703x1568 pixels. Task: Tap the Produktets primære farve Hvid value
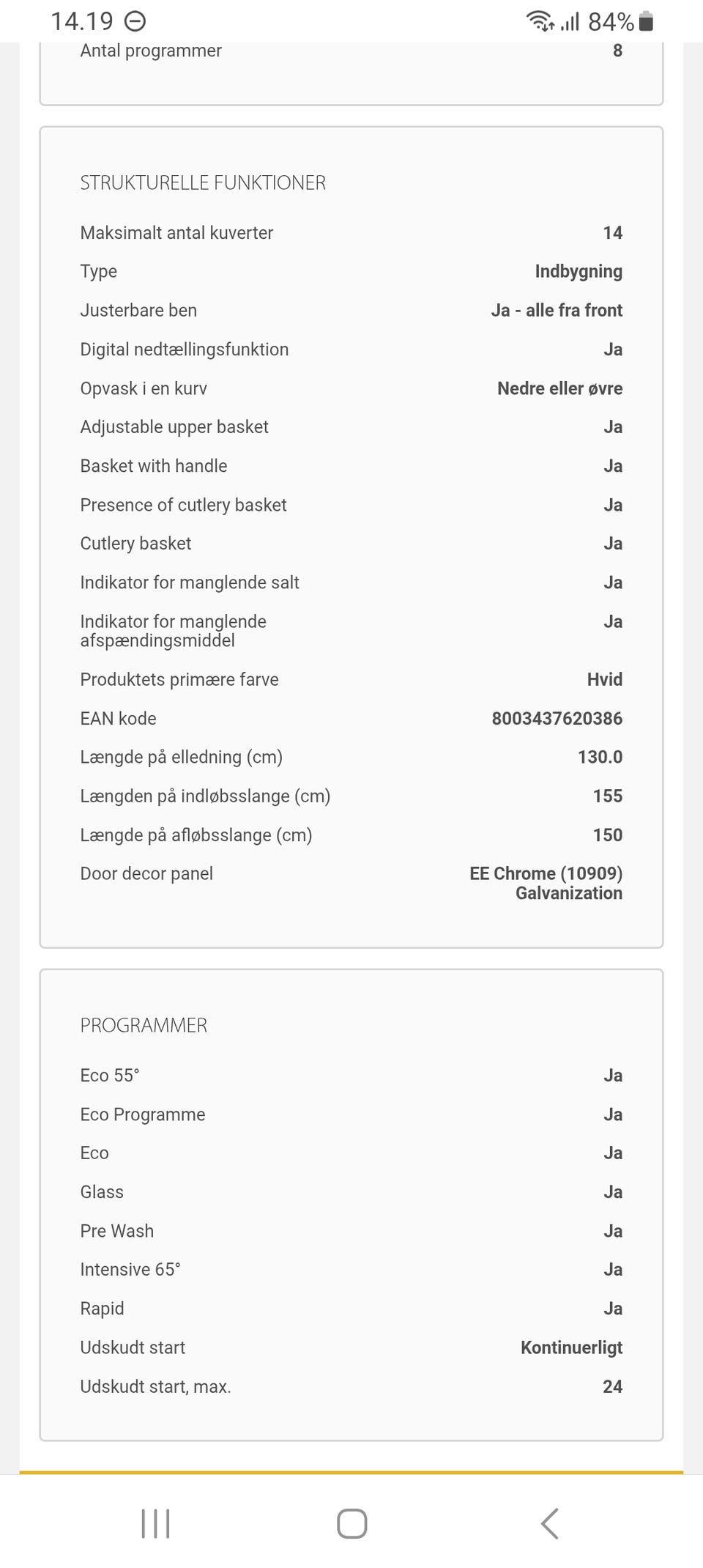[604, 680]
